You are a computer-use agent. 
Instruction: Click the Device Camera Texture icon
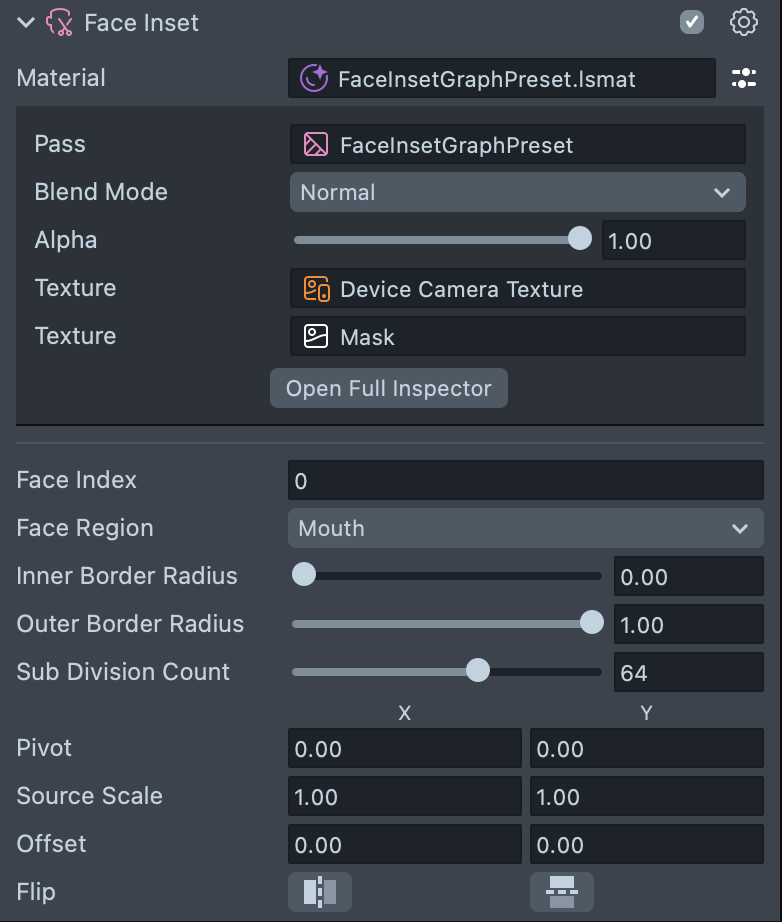316,289
